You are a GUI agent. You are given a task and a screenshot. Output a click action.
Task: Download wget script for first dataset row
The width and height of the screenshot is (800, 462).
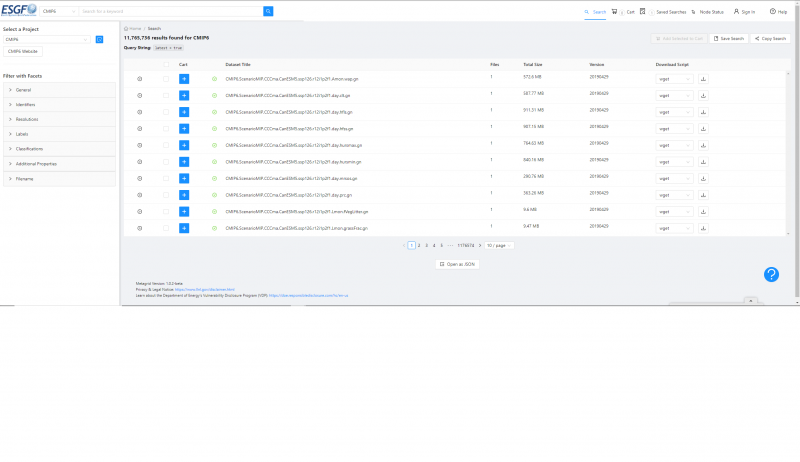703,78
